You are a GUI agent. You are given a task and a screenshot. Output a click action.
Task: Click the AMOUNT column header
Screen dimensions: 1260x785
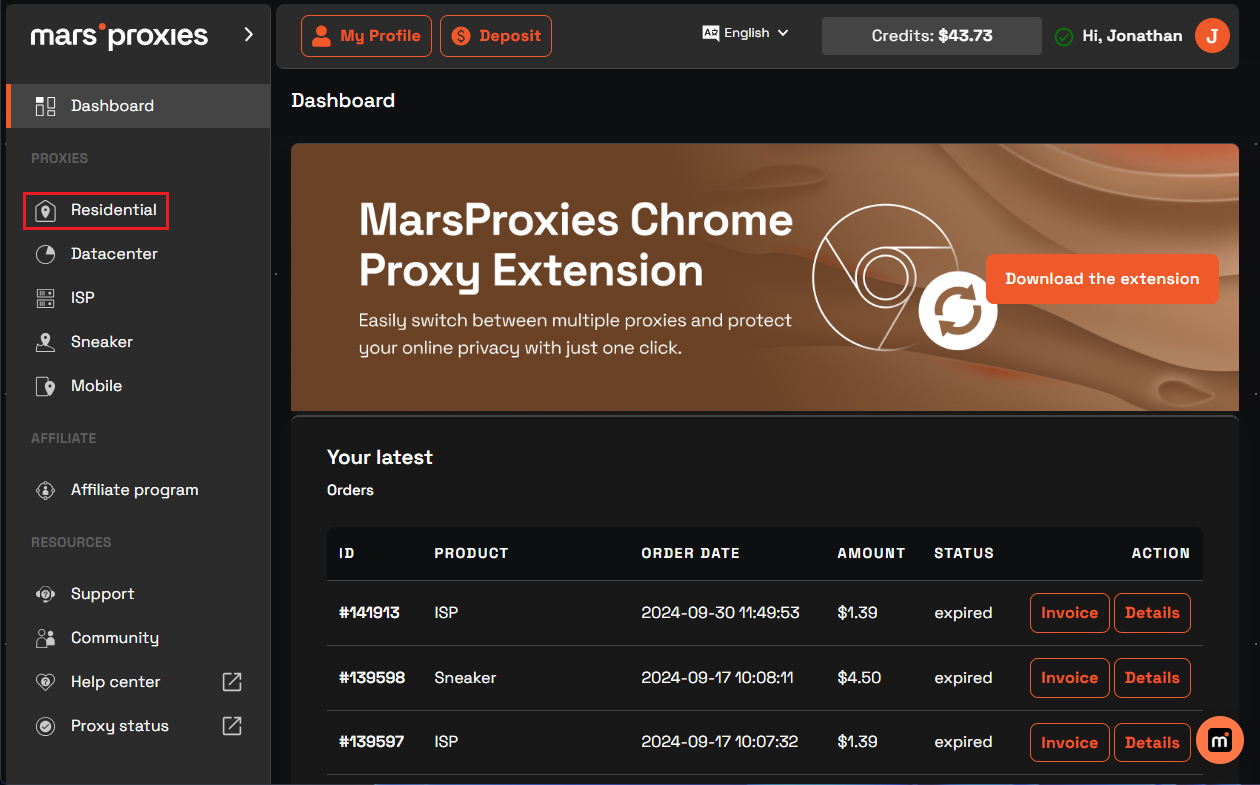click(871, 553)
